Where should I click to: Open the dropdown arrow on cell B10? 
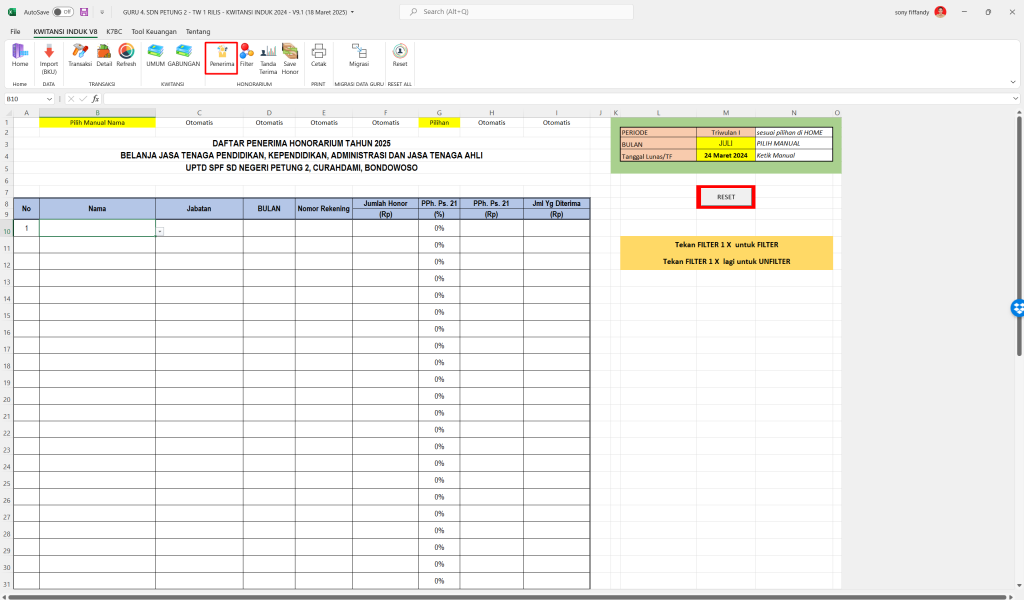[x=160, y=232]
